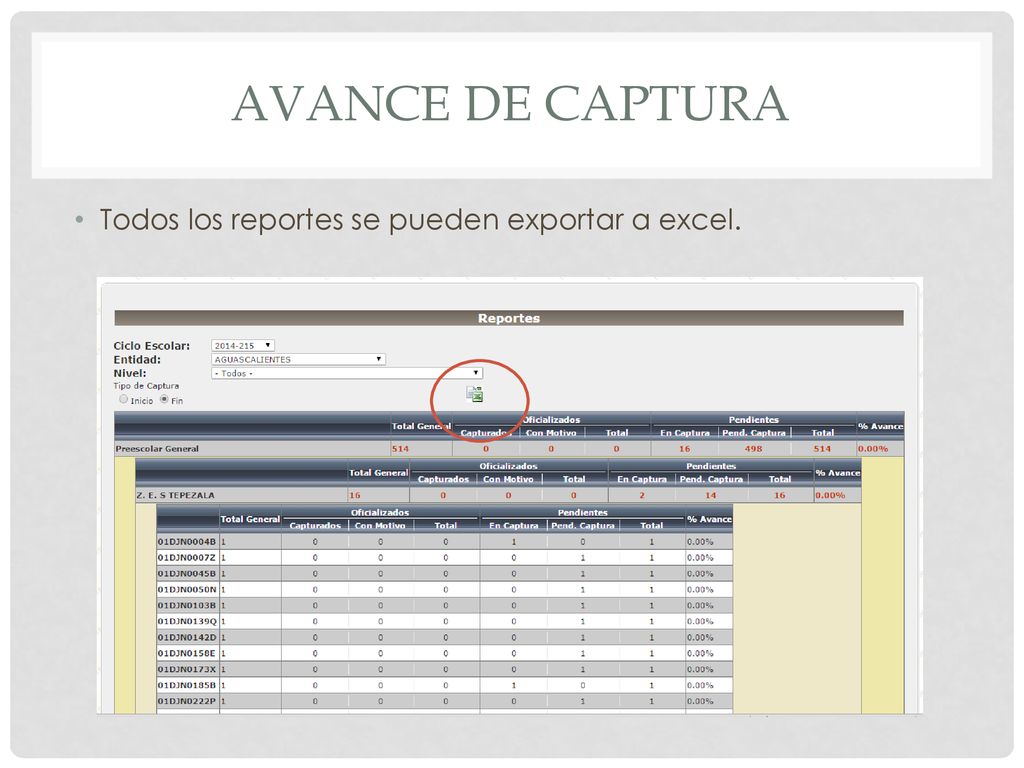This screenshot has width=1024, height=768.
Task: Click En Captura value in 01DJN0185B row
Action: point(513,685)
